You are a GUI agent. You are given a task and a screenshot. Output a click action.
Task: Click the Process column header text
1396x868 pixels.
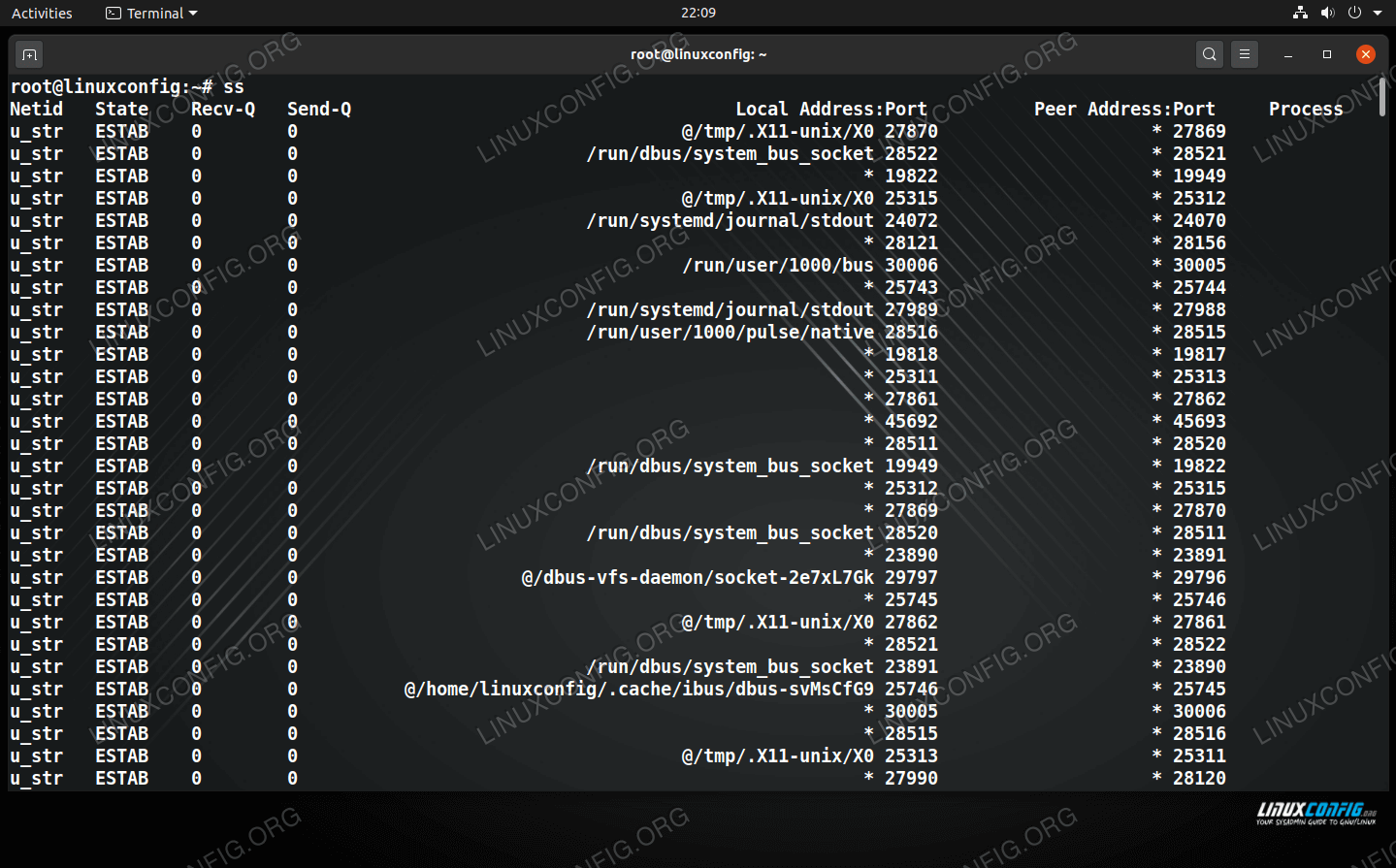1306,109
